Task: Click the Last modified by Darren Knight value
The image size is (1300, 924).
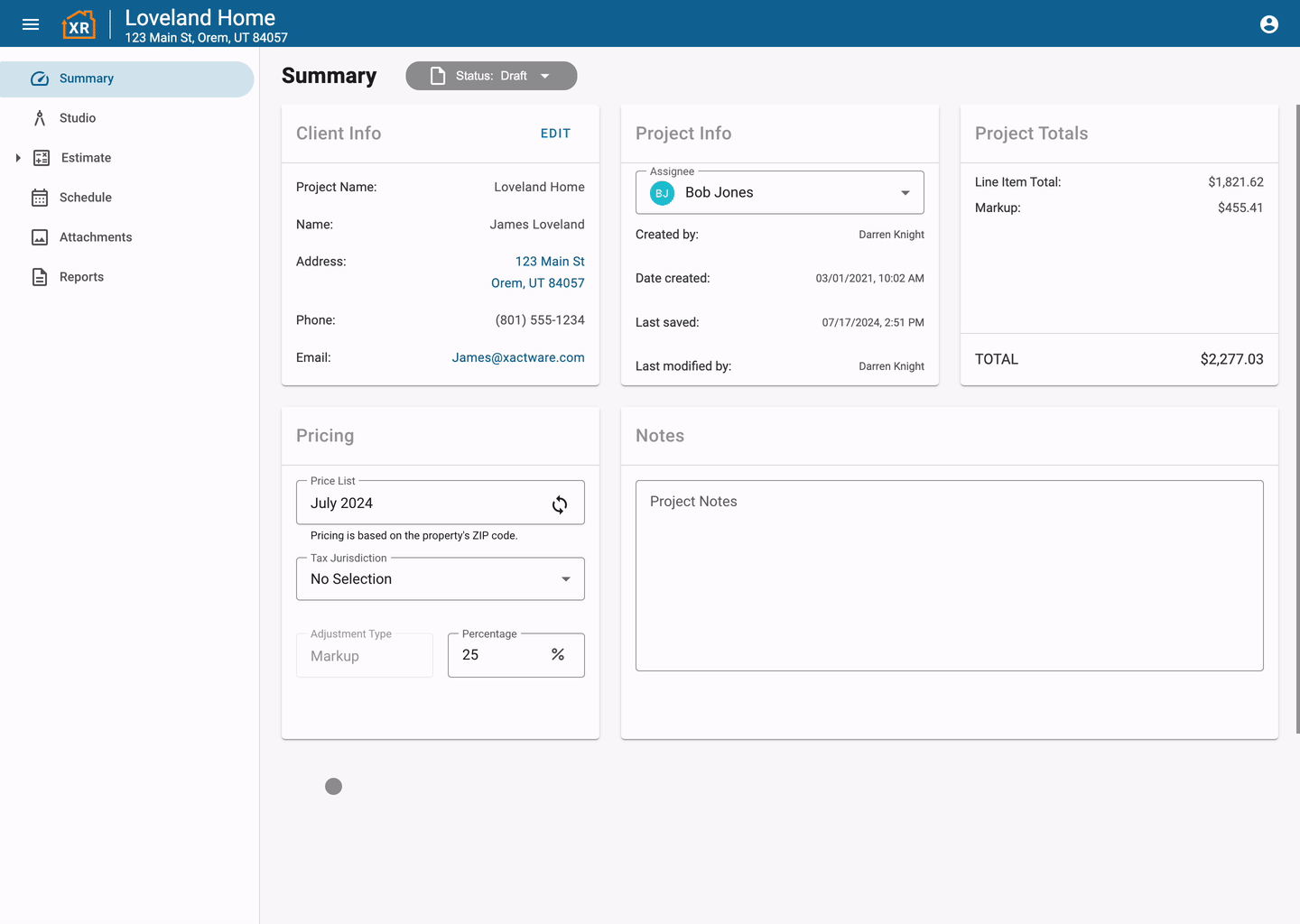Action: 891,366
